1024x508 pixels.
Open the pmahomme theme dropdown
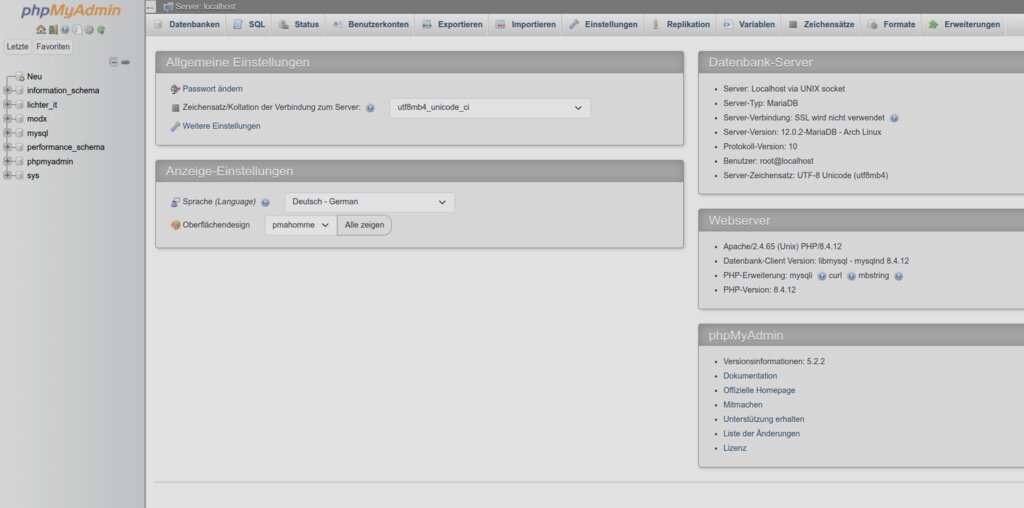[299, 226]
